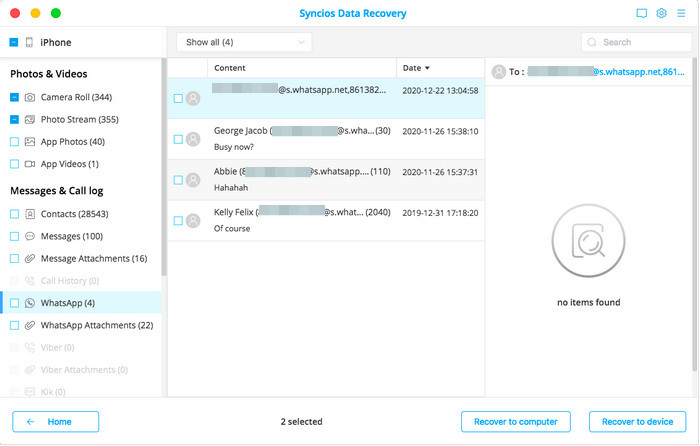Check the Messages (100) checkbox
Viewport: 700px width, 446px height.
(x=14, y=236)
